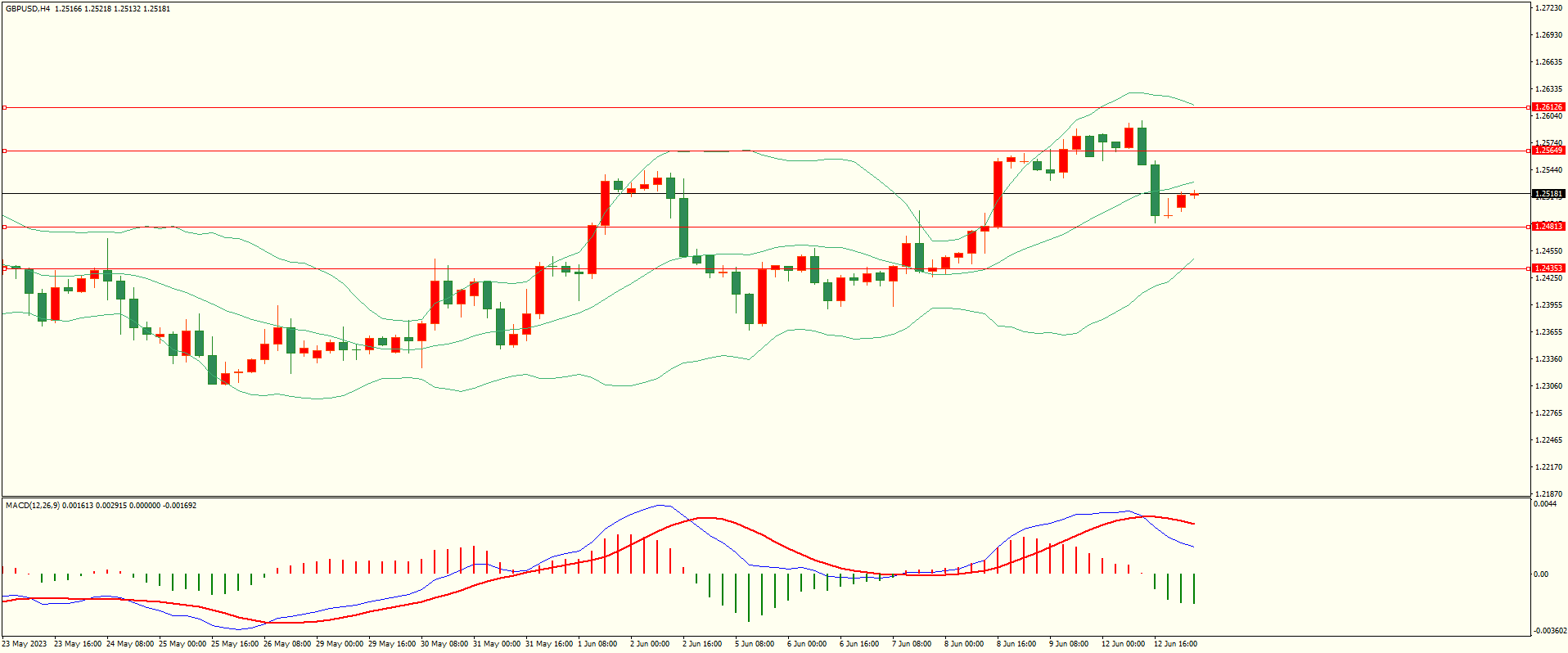Screen dimensions: 1568x653
Task: Click the 12 Jun 16:00 time label
Action: [1175, 644]
